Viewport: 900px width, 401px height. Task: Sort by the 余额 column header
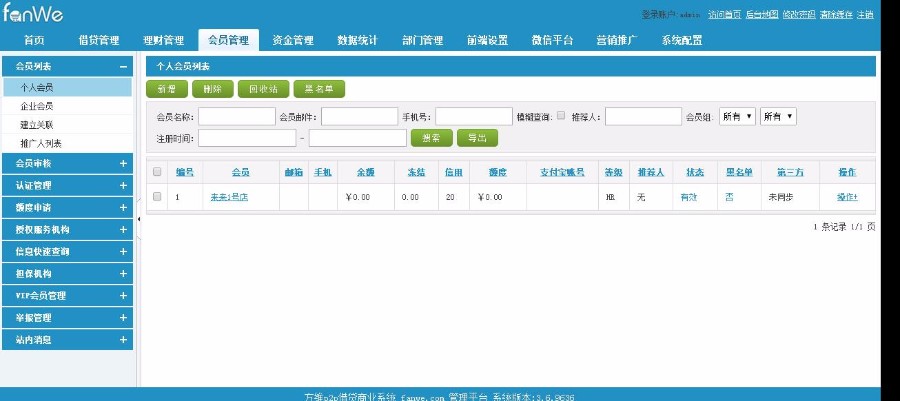pyautogui.click(x=366, y=172)
